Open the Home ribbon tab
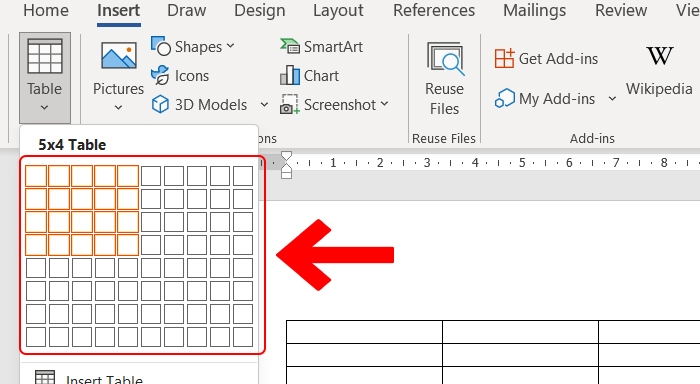700x384 pixels. [46, 10]
